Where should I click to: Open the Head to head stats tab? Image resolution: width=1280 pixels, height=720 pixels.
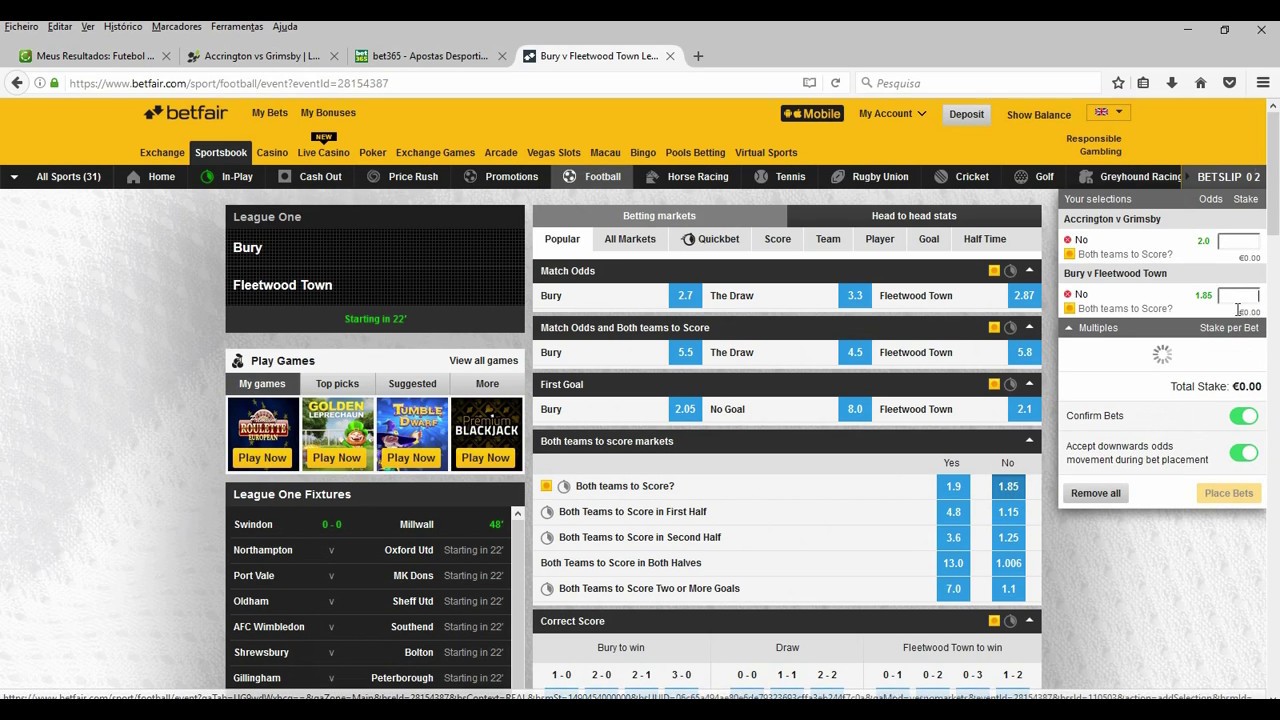914,216
